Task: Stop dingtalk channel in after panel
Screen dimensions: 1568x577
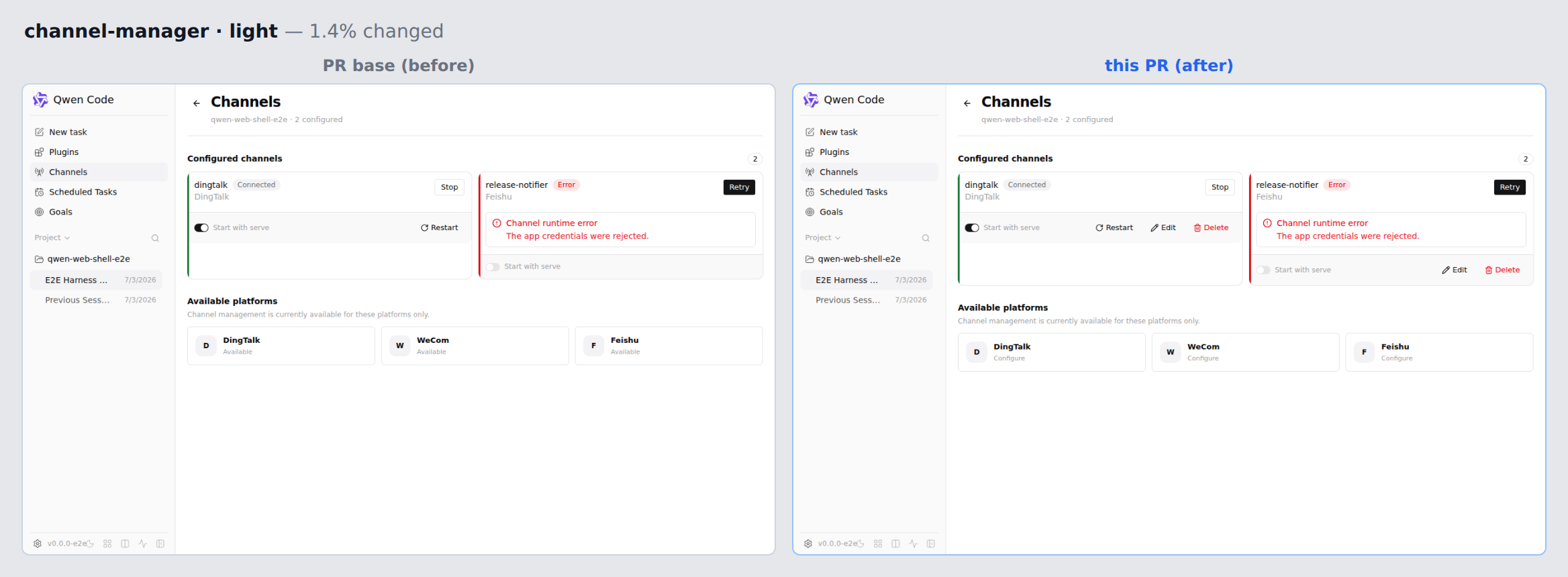Action: 1220,187
